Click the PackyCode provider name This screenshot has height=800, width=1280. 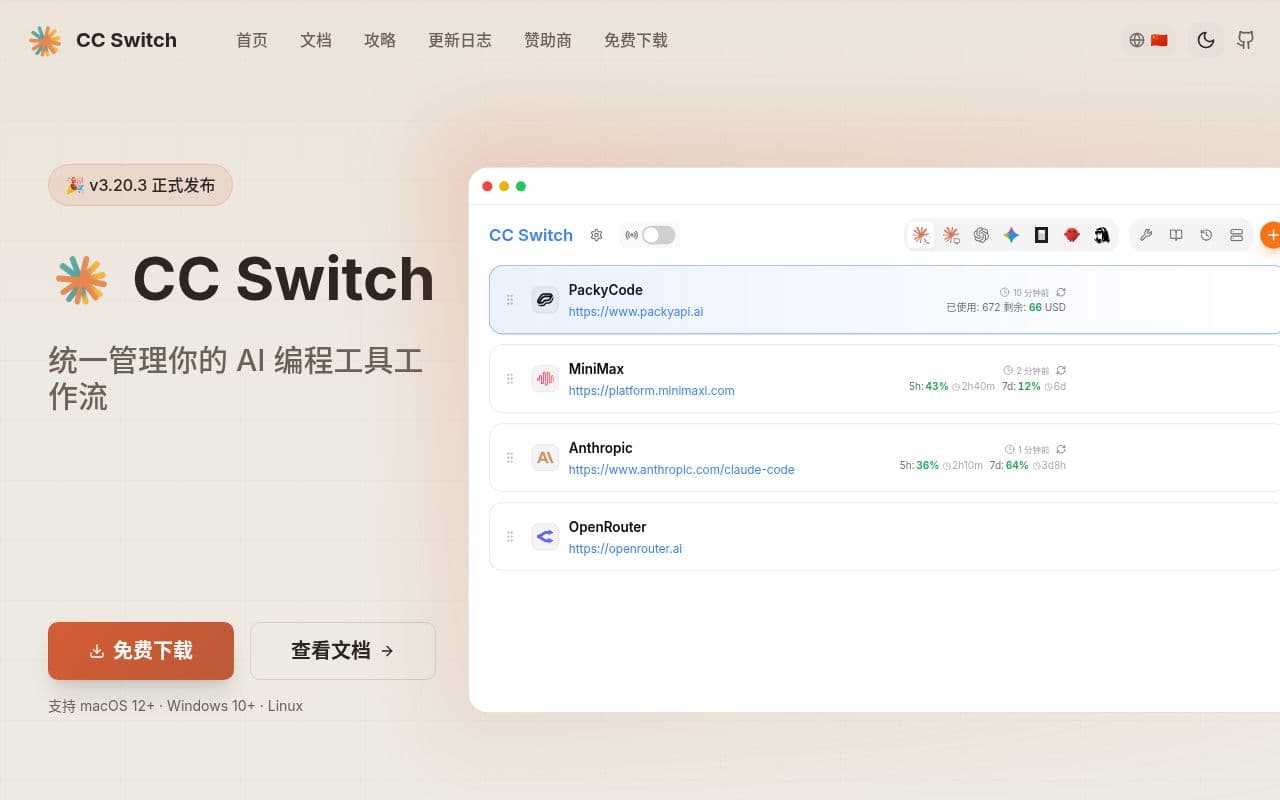point(606,290)
